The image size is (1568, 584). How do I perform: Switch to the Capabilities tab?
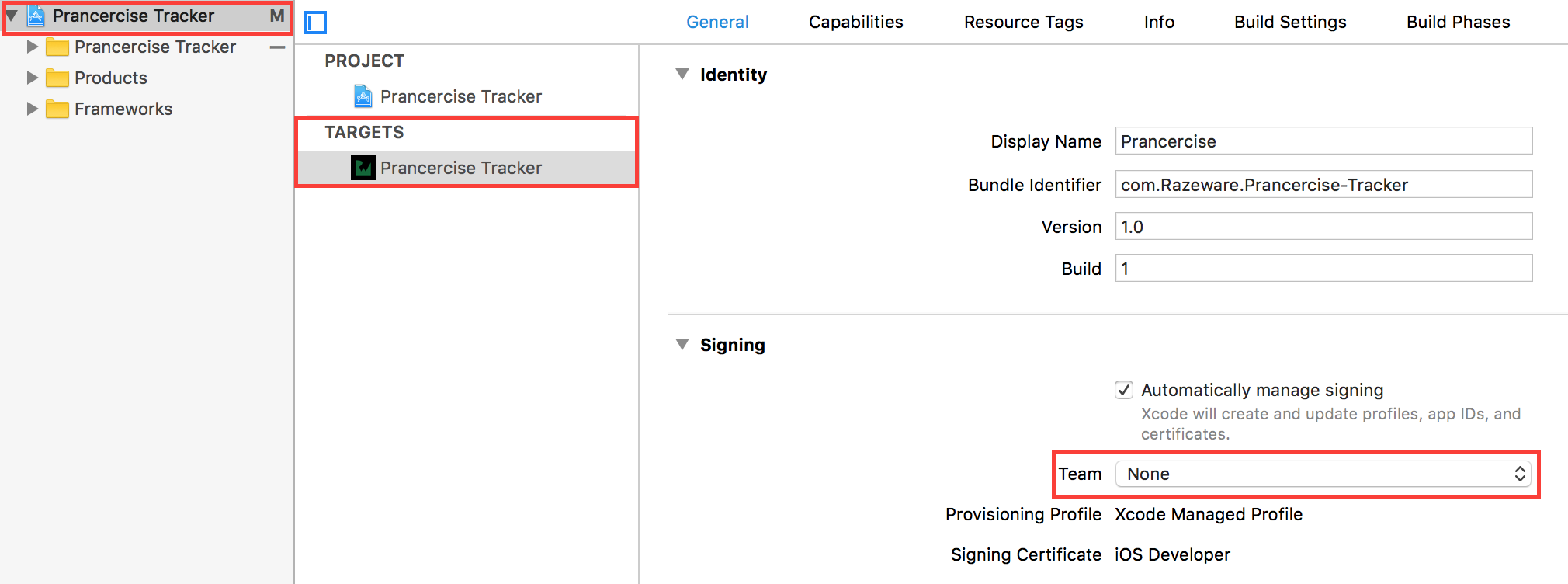pos(856,22)
